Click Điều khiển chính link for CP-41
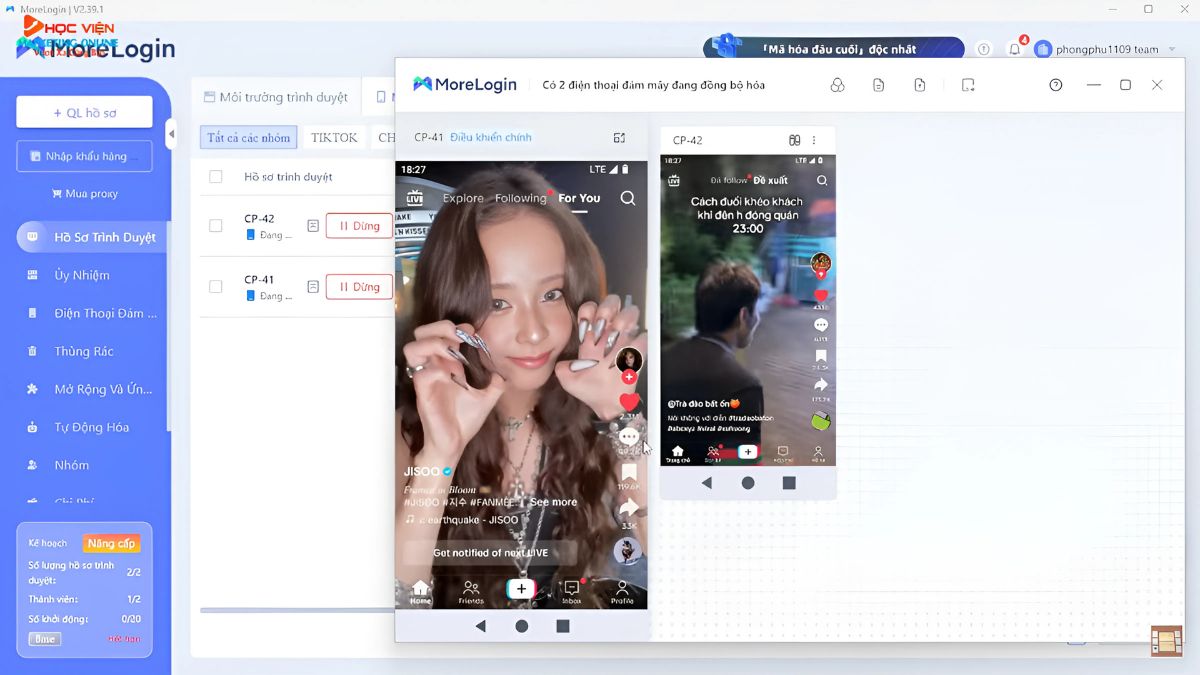The width and height of the screenshot is (1200, 675). point(491,138)
